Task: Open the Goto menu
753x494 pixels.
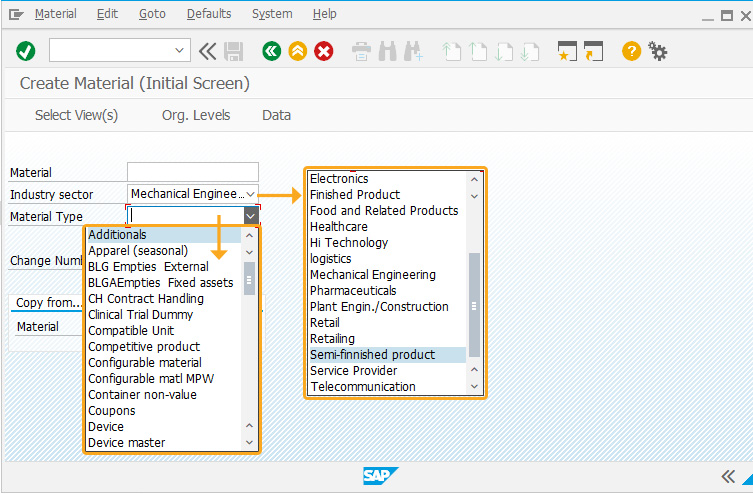Action: (x=152, y=14)
